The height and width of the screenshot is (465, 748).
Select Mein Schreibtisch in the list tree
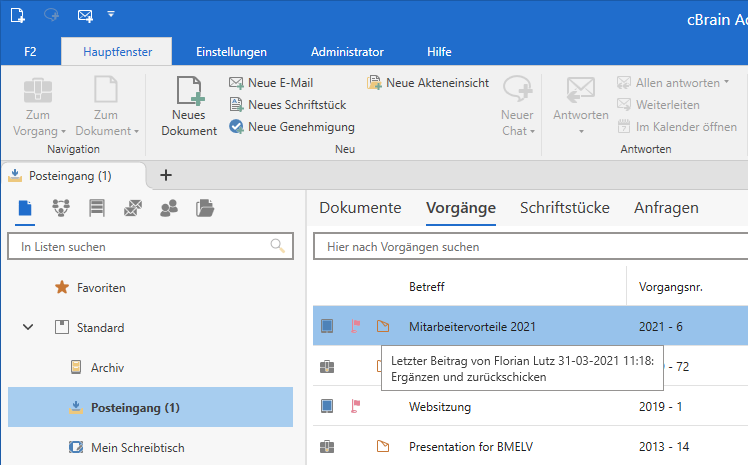click(x=138, y=448)
